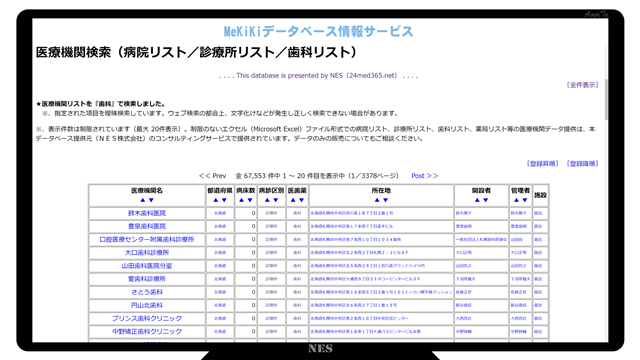Click the 登録降順 sort link

click(582, 164)
